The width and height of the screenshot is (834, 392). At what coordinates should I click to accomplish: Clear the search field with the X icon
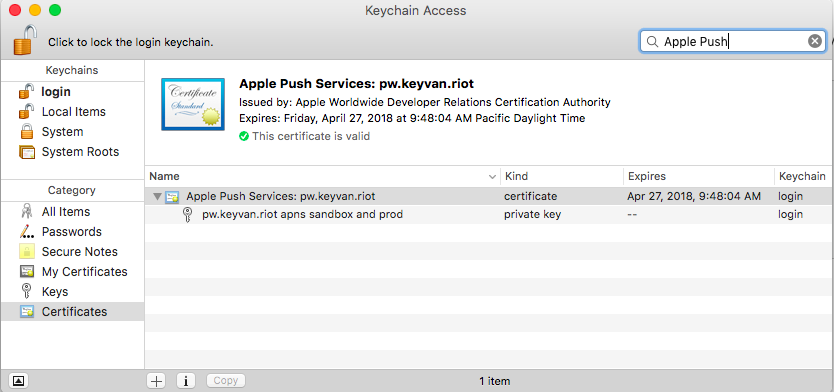click(x=814, y=41)
